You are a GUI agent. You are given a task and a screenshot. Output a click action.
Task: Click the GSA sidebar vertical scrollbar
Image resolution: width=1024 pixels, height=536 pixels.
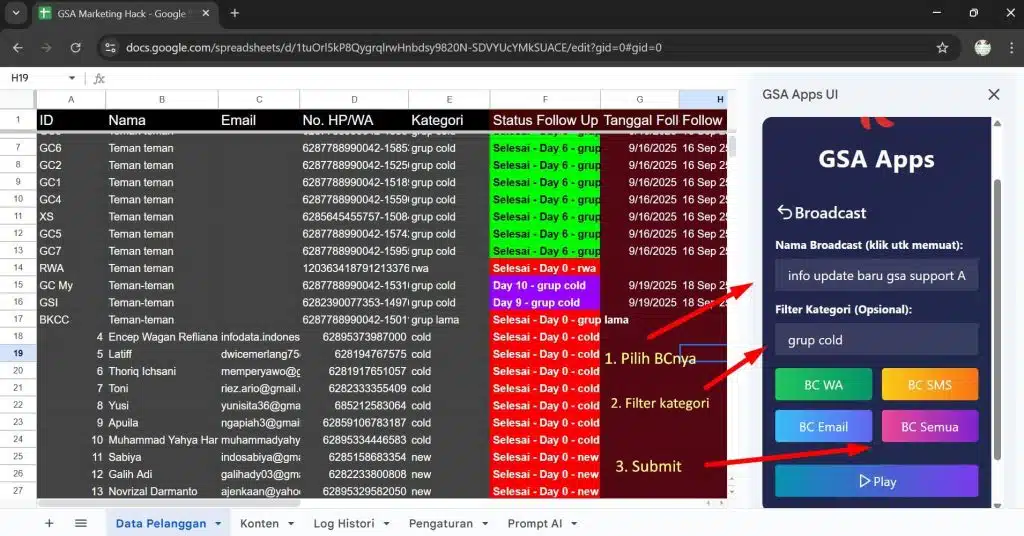997,319
